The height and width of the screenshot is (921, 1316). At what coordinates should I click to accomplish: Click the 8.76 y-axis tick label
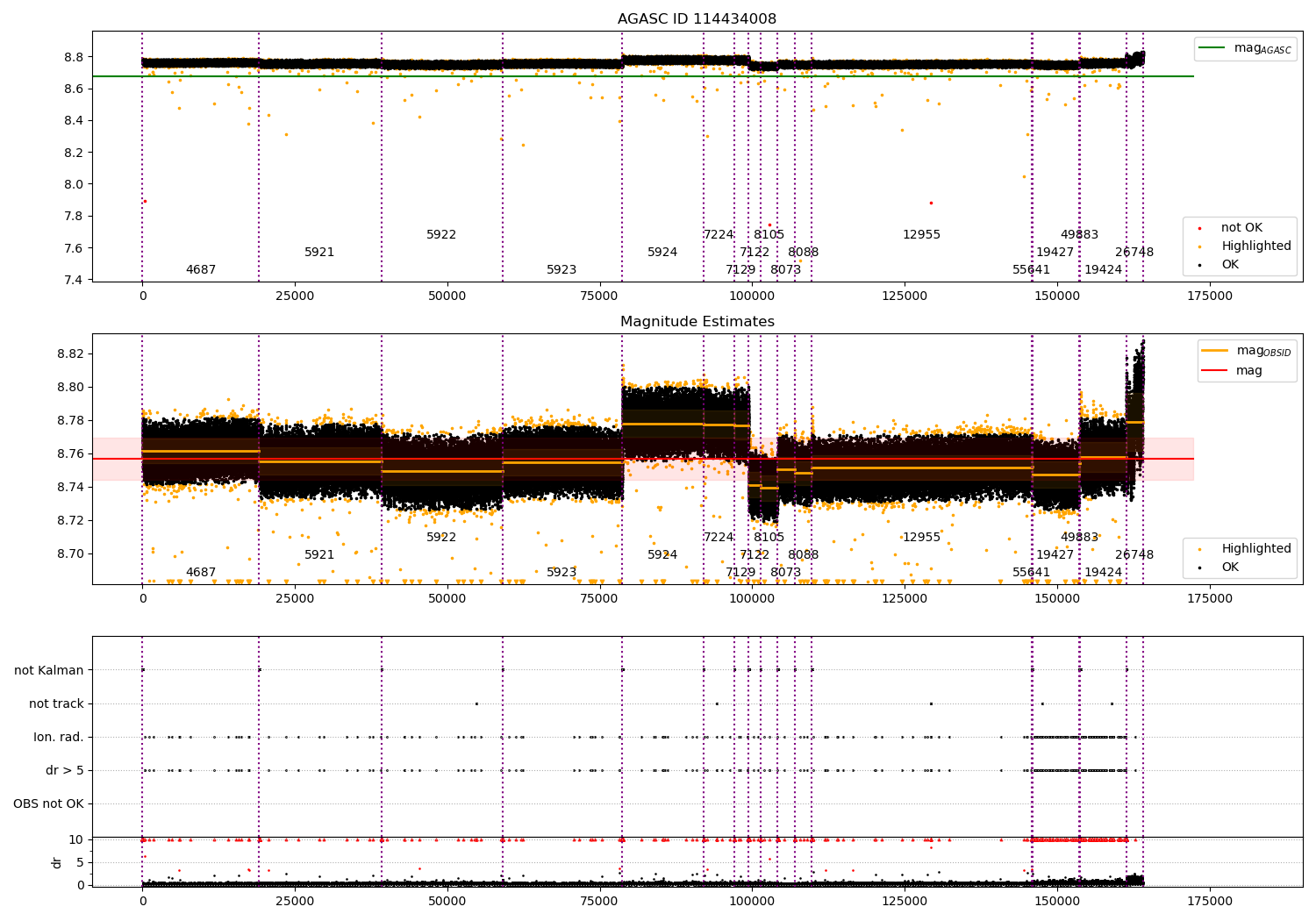coord(70,454)
